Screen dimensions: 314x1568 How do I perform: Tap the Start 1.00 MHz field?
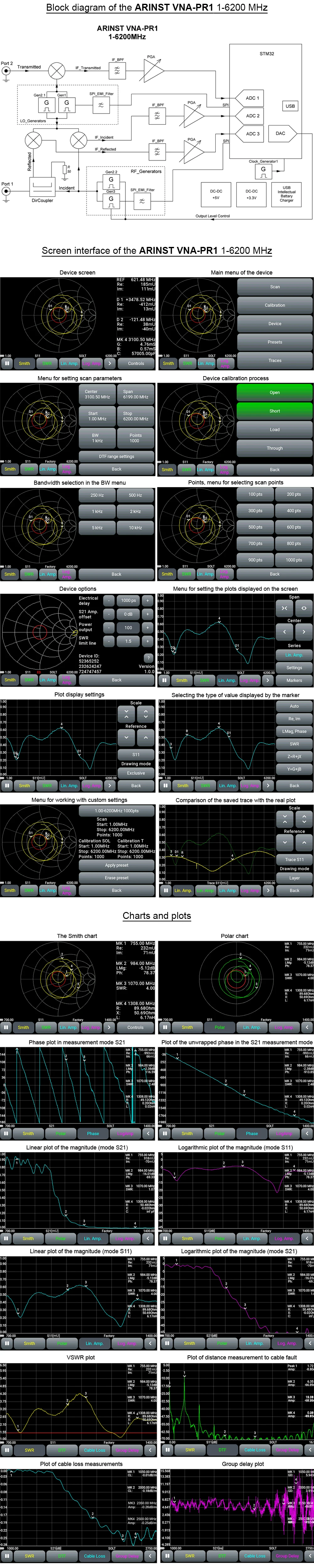click(98, 416)
